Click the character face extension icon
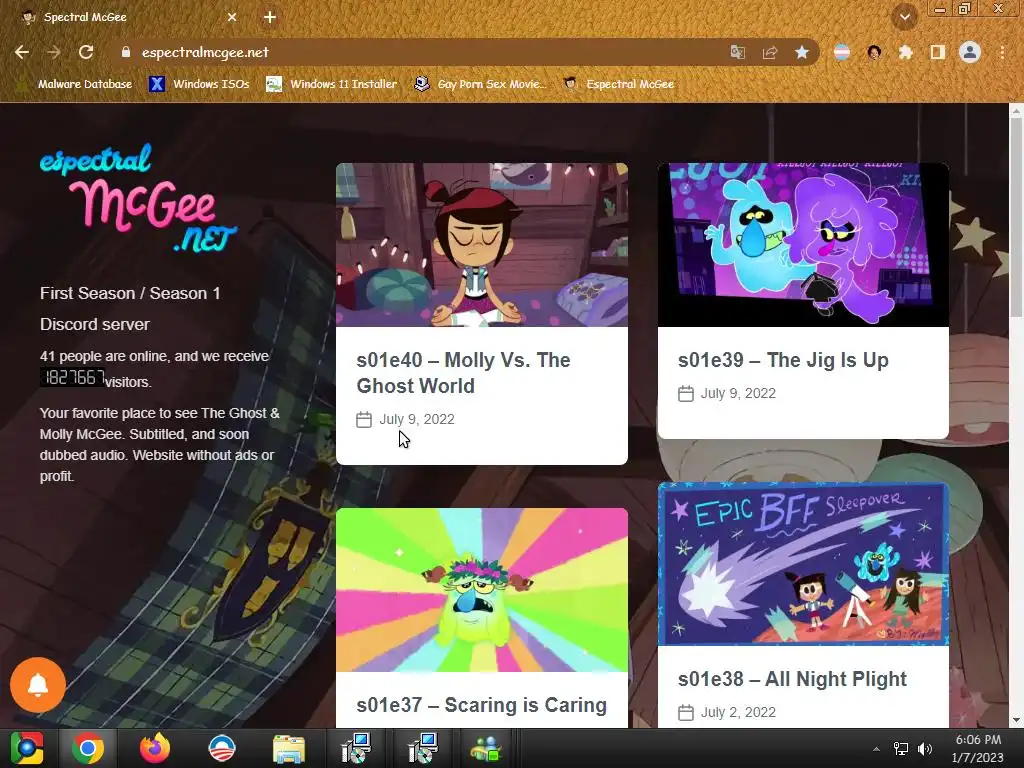 874,52
